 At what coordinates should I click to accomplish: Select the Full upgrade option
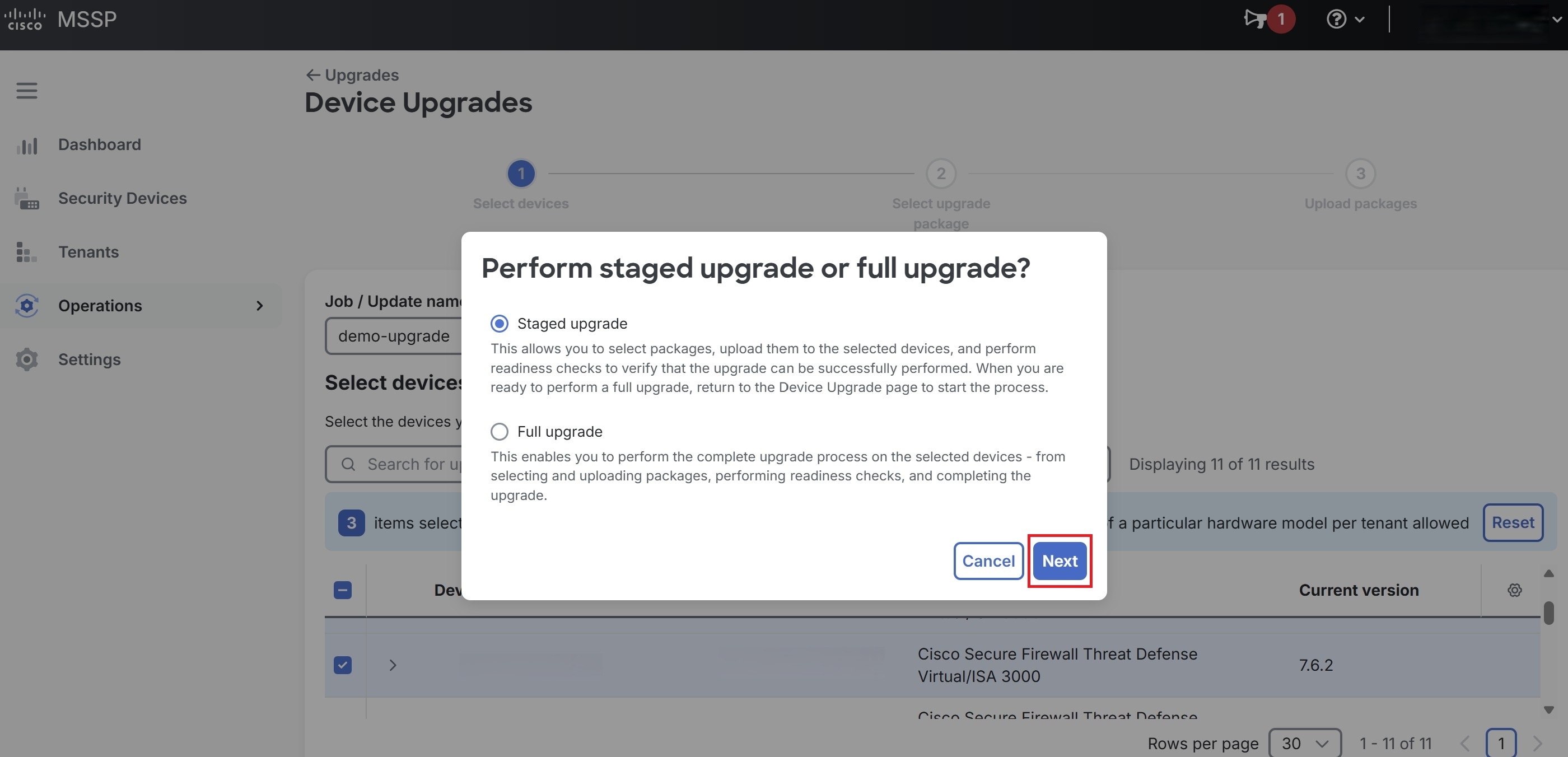499,432
